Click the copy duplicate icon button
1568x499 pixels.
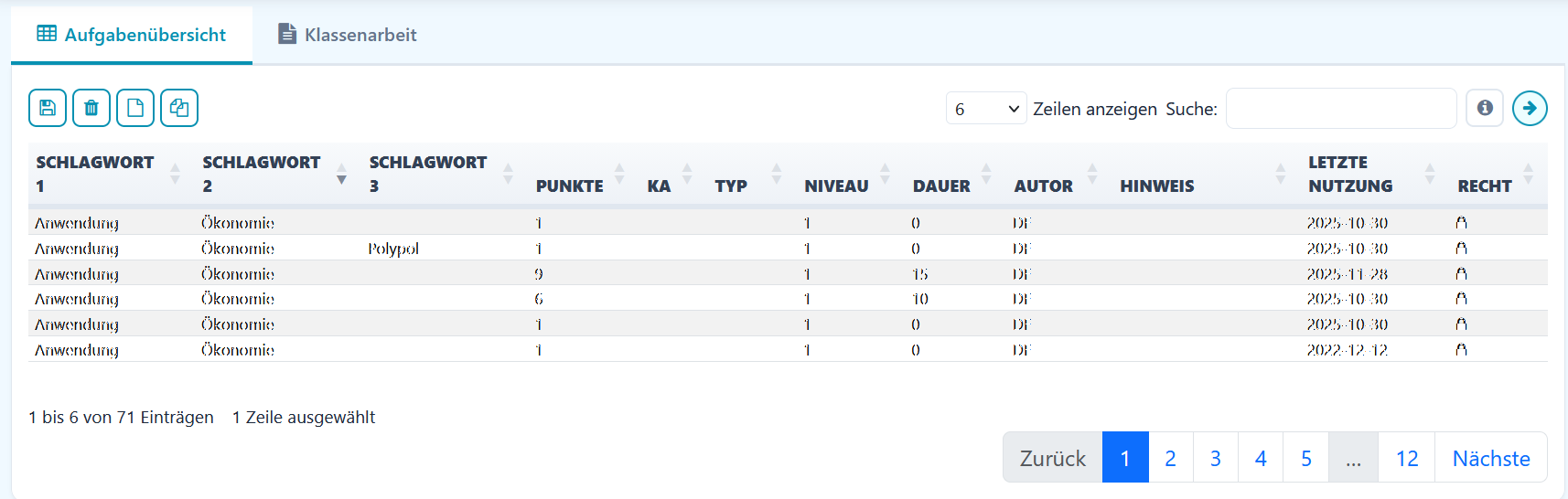pos(179,108)
